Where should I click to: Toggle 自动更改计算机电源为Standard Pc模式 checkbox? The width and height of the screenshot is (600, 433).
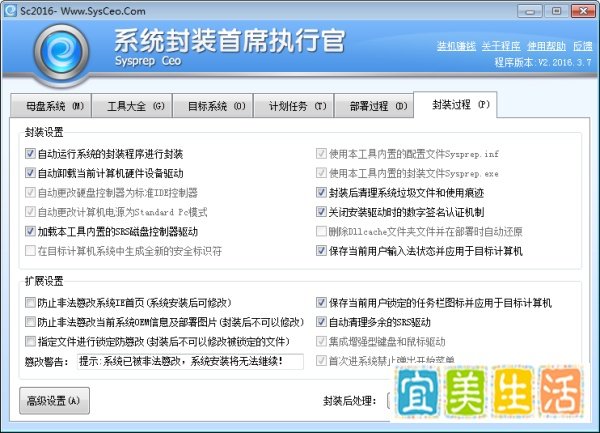(30, 212)
